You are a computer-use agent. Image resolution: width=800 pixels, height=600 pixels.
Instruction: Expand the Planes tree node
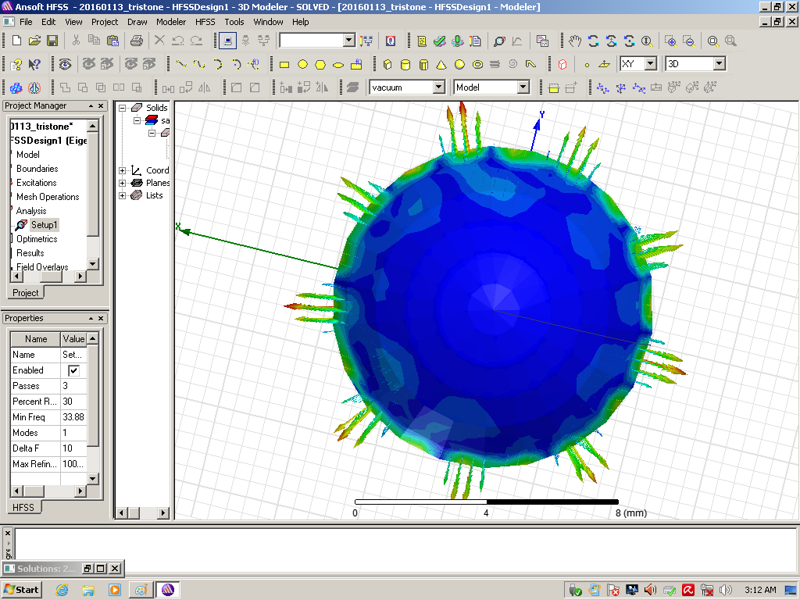pos(123,183)
